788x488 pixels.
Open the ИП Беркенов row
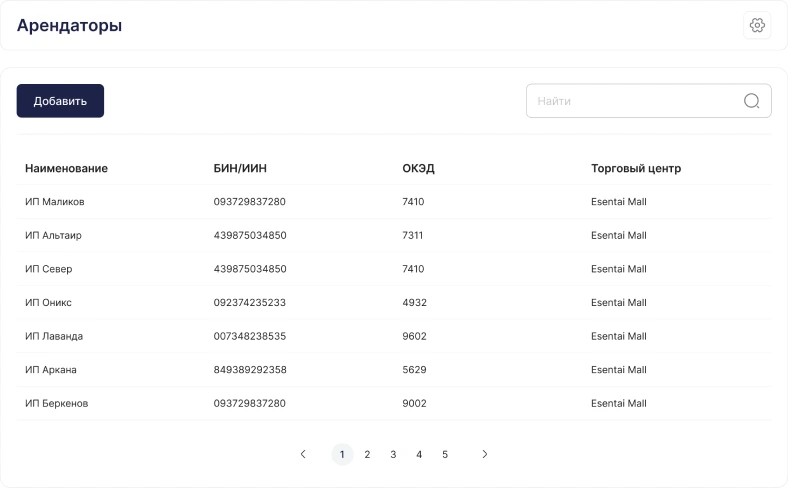tap(394, 403)
